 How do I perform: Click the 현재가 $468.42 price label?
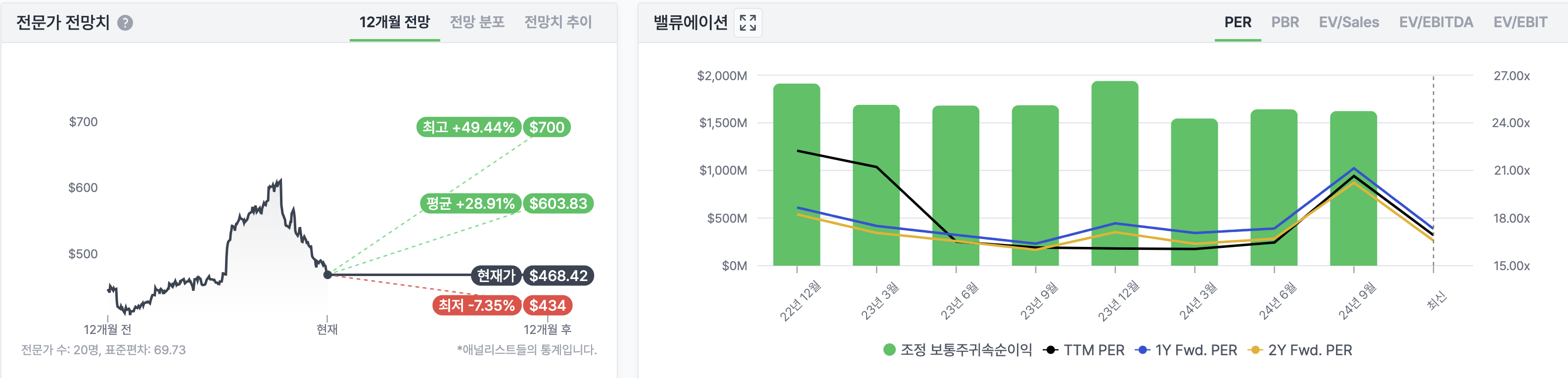click(557, 276)
